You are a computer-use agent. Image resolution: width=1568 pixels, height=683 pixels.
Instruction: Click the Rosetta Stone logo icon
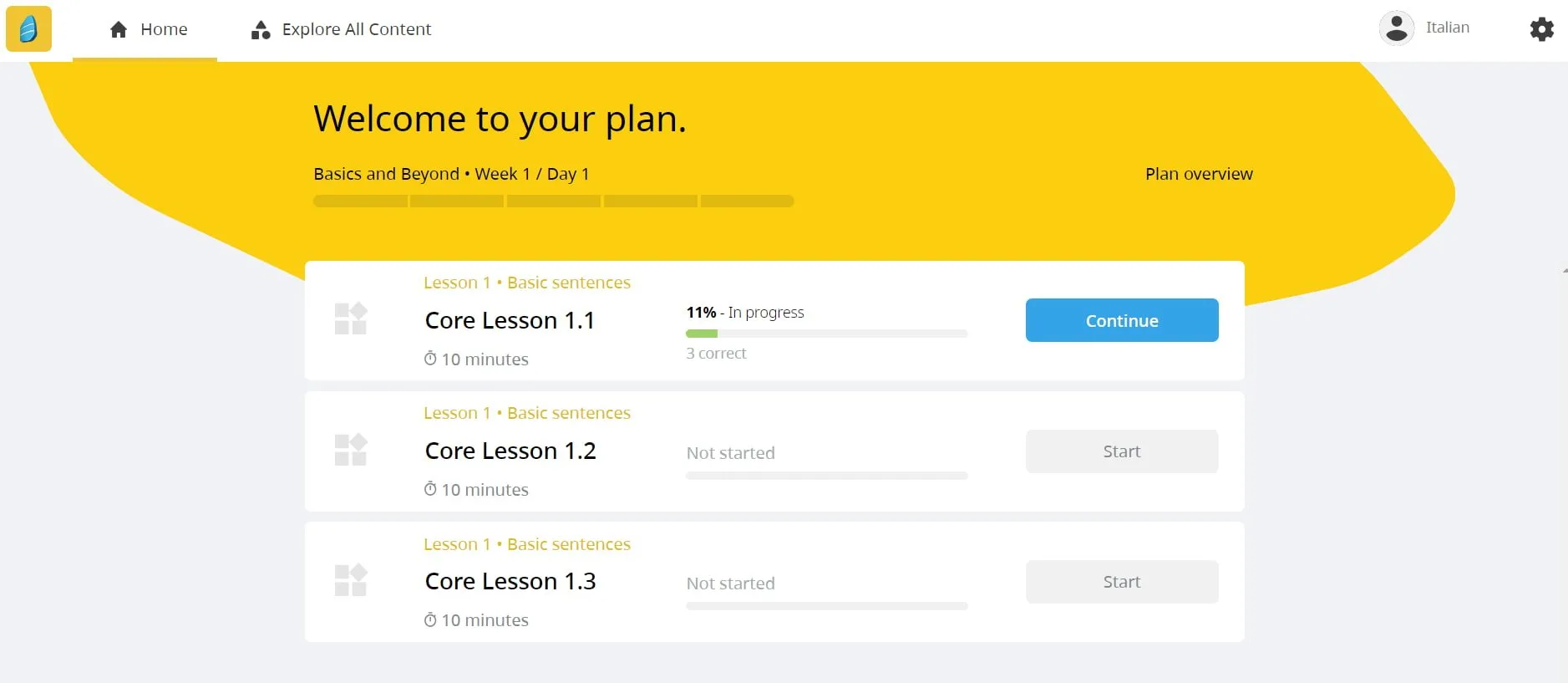(x=28, y=29)
